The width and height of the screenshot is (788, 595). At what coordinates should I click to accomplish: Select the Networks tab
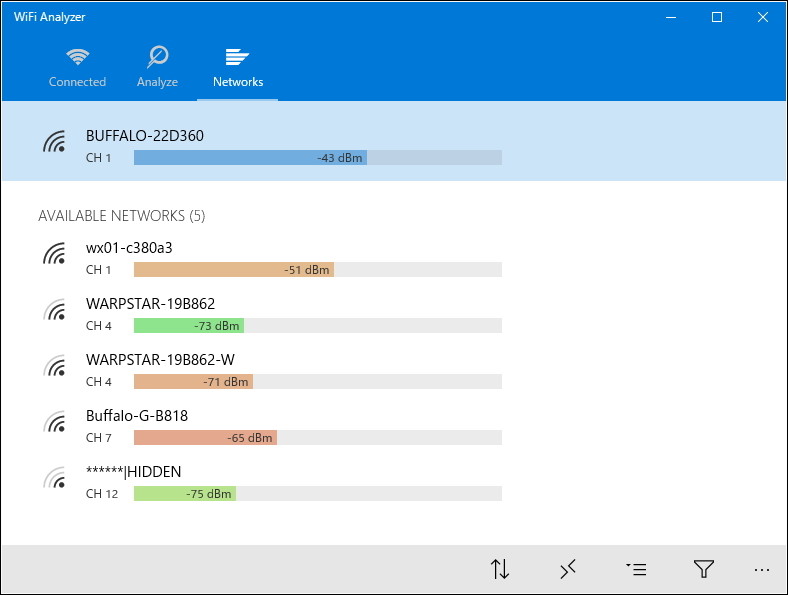coord(238,68)
